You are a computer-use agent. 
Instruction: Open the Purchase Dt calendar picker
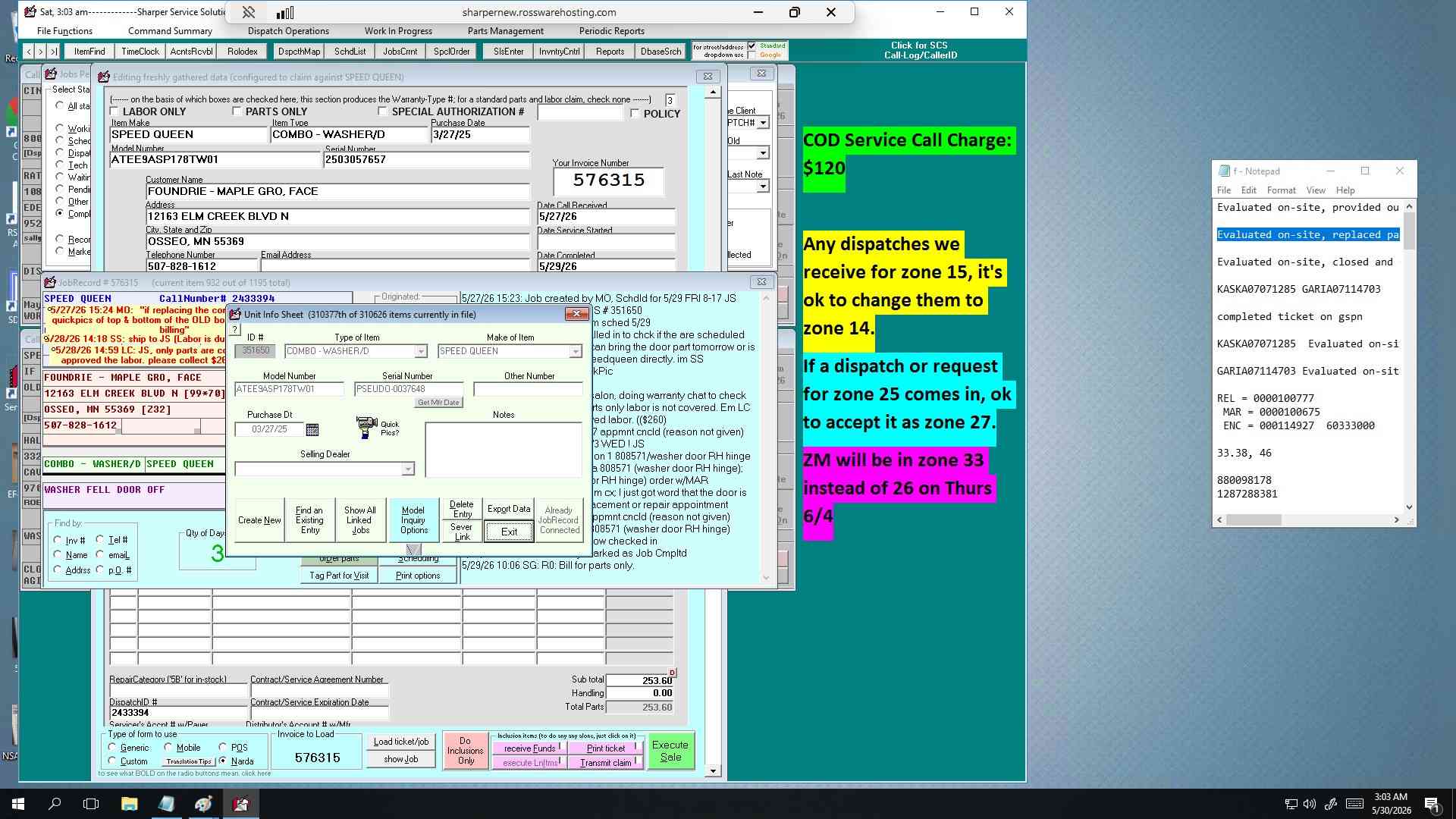[x=312, y=430]
